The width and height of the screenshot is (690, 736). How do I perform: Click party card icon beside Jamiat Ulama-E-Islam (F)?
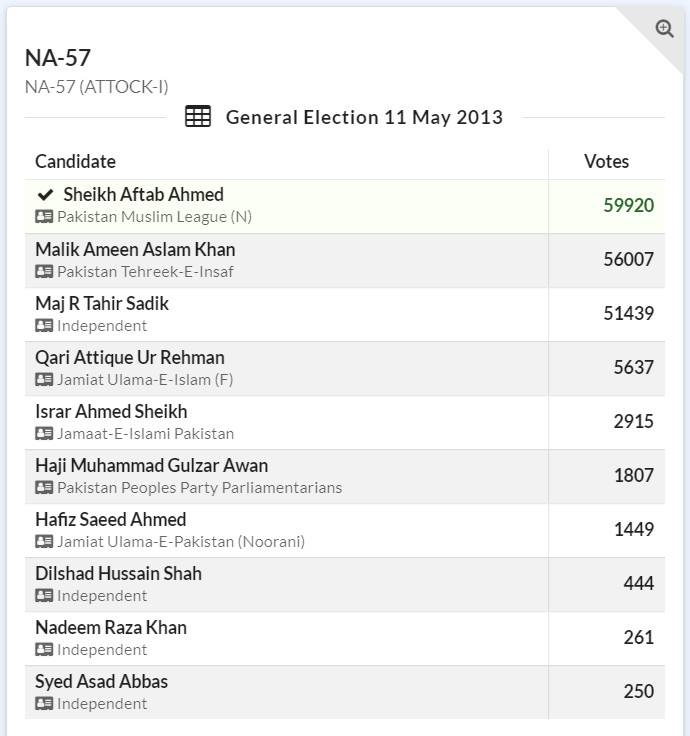44,379
